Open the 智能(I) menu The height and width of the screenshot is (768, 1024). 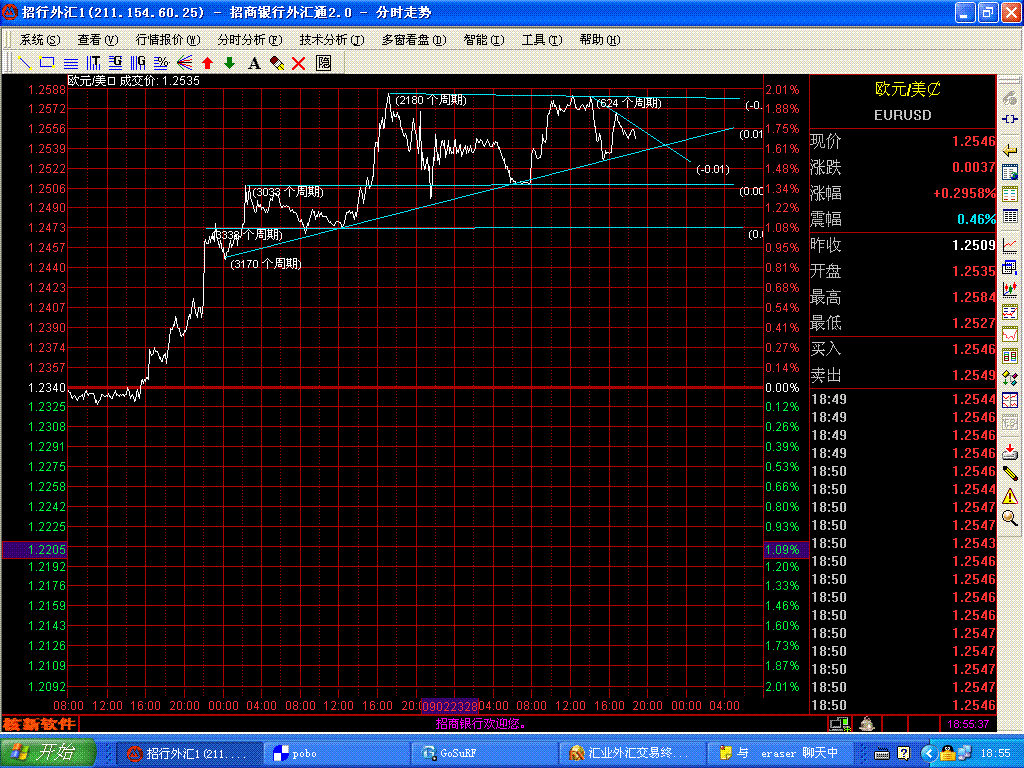coord(483,40)
